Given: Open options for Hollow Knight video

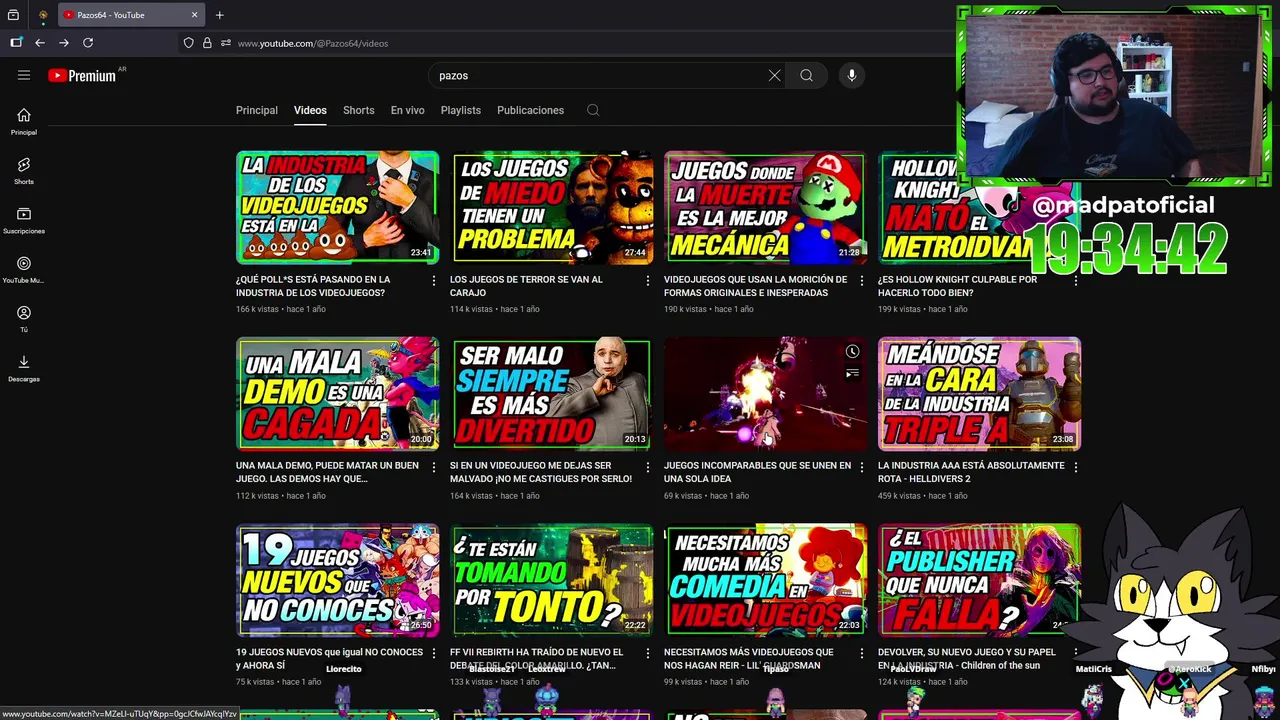Looking at the screenshot, I should (1075, 281).
